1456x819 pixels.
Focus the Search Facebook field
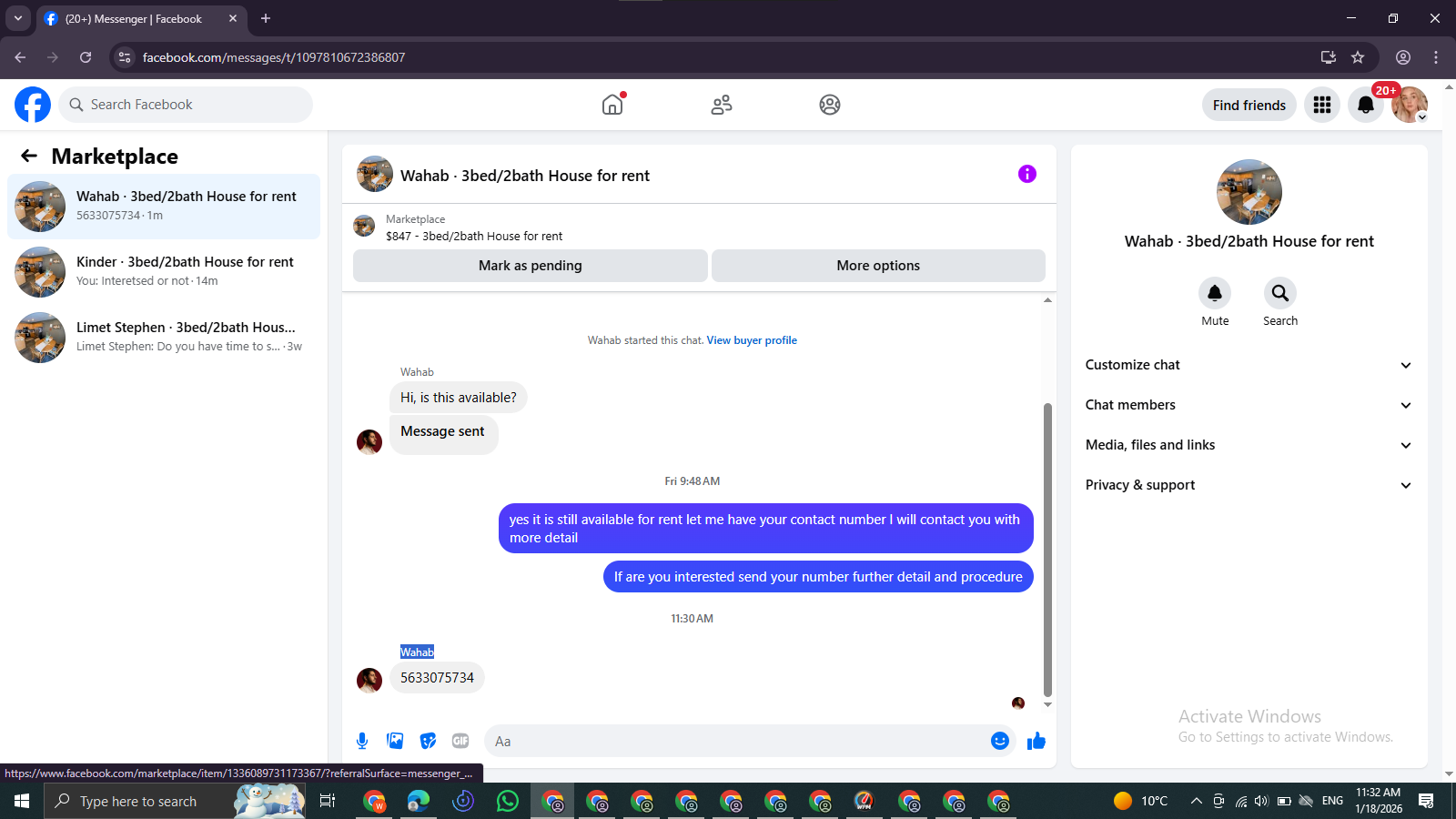(186, 105)
